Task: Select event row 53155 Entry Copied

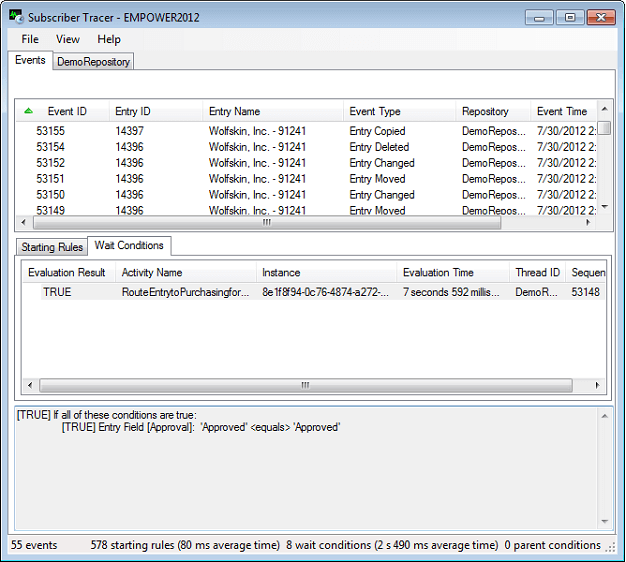Action: tap(307, 131)
